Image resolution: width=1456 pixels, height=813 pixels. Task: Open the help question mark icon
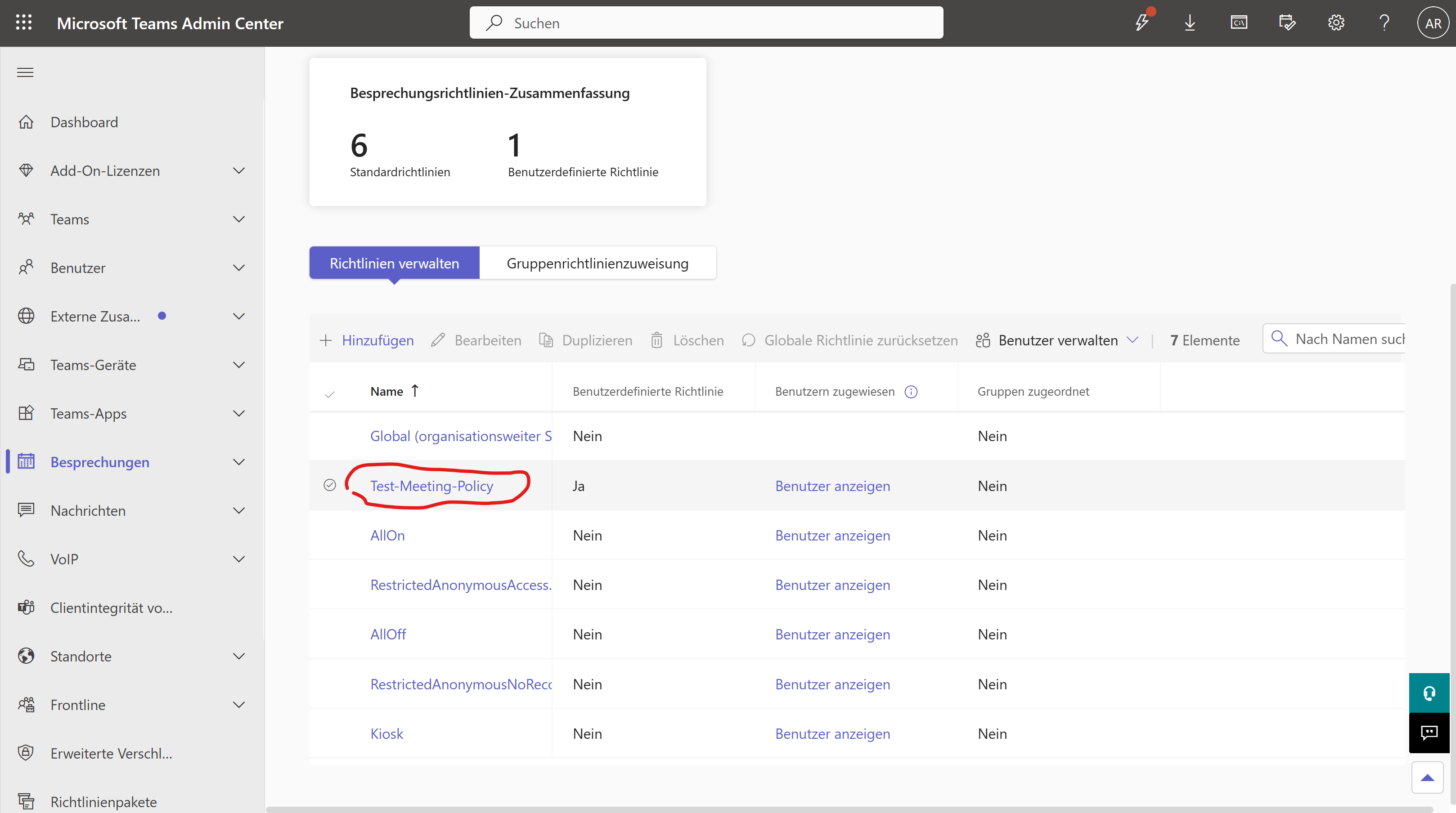tap(1384, 22)
